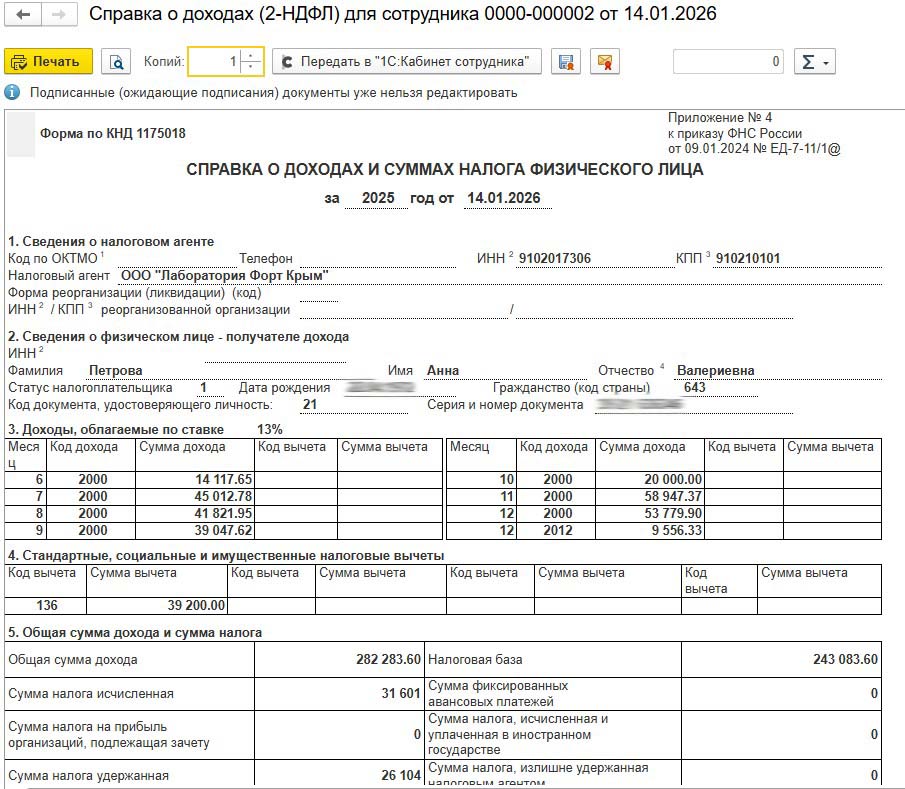The width and height of the screenshot is (905, 789).
Task: Decrease copies with the down stepper arrow
Action: [x=251, y=68]
